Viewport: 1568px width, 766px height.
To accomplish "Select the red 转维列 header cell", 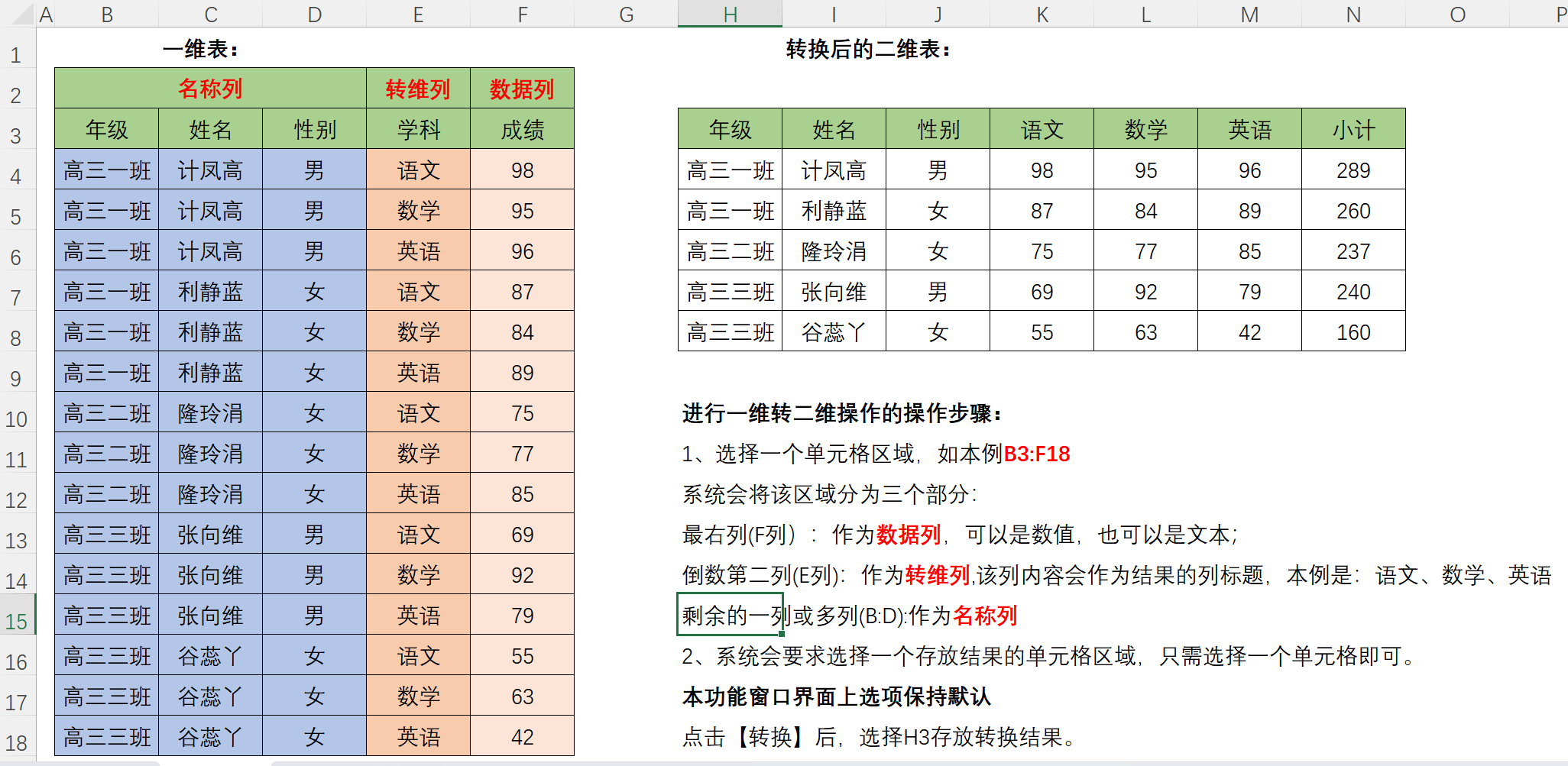I will 418,89.
